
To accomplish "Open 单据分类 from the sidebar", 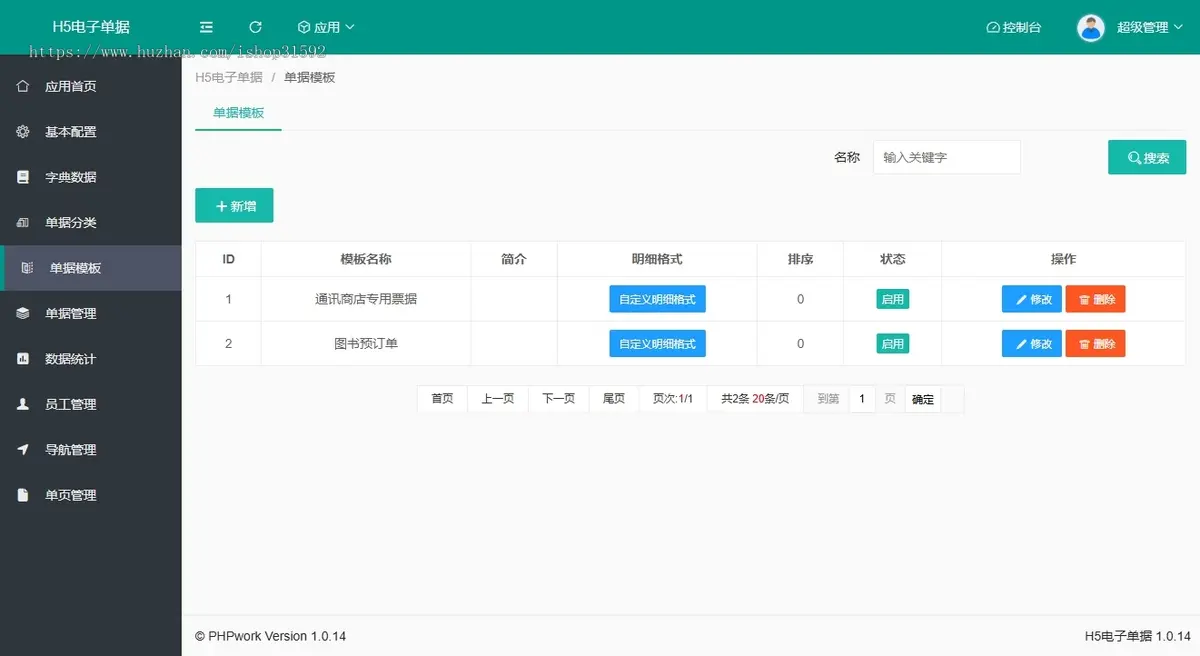I will (x=70, y=223).
